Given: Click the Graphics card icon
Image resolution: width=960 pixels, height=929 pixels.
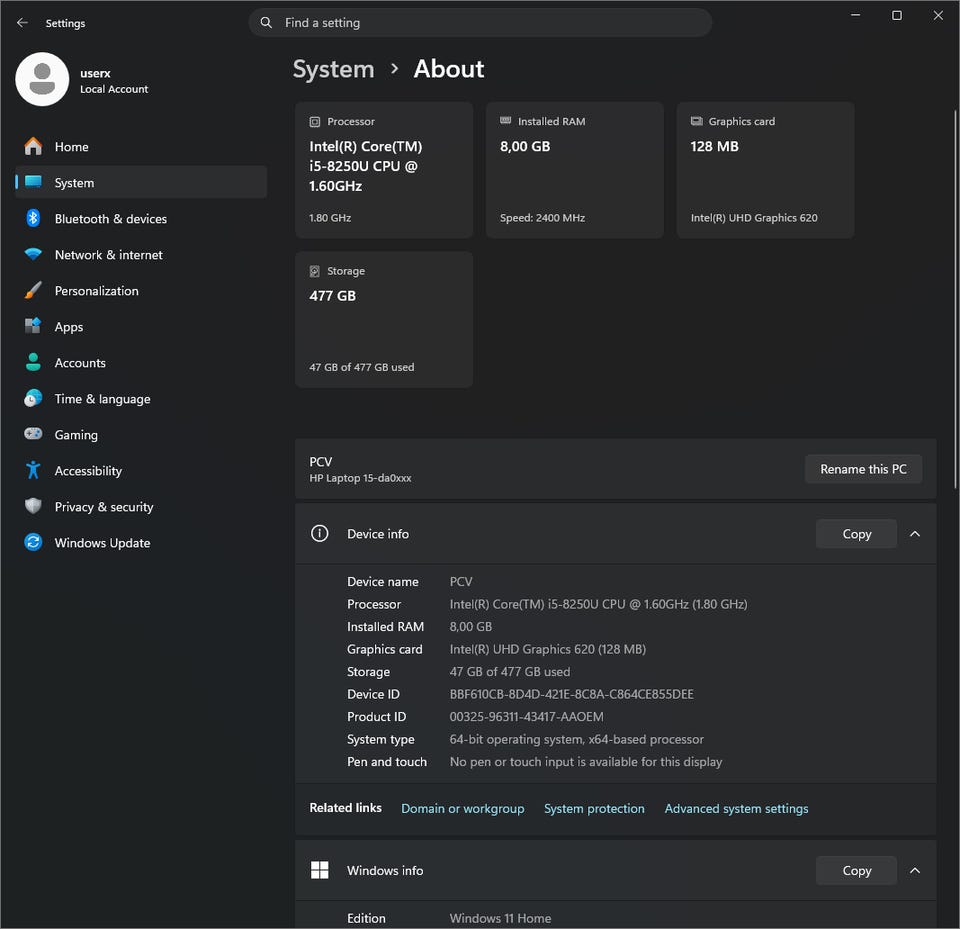Looking at the screenshot, I should [x=696, y=121].
